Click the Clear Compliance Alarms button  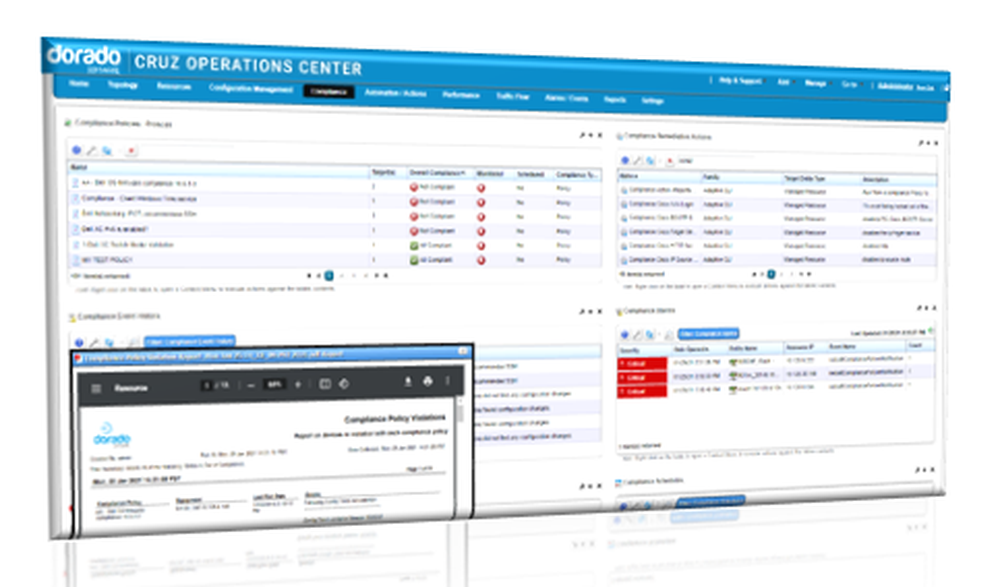click(x=706, y=333)
